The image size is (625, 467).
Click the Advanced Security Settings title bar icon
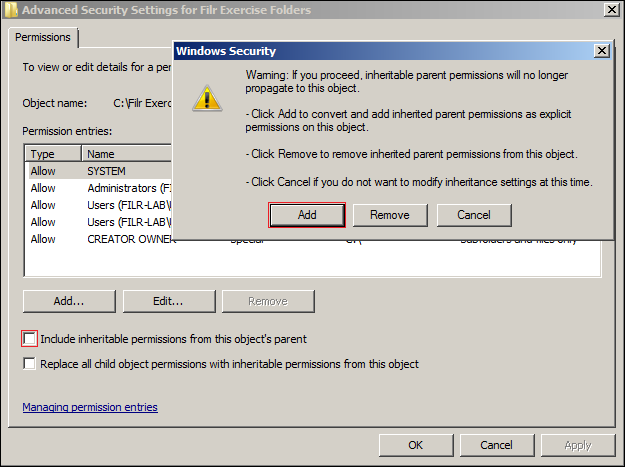10,10
